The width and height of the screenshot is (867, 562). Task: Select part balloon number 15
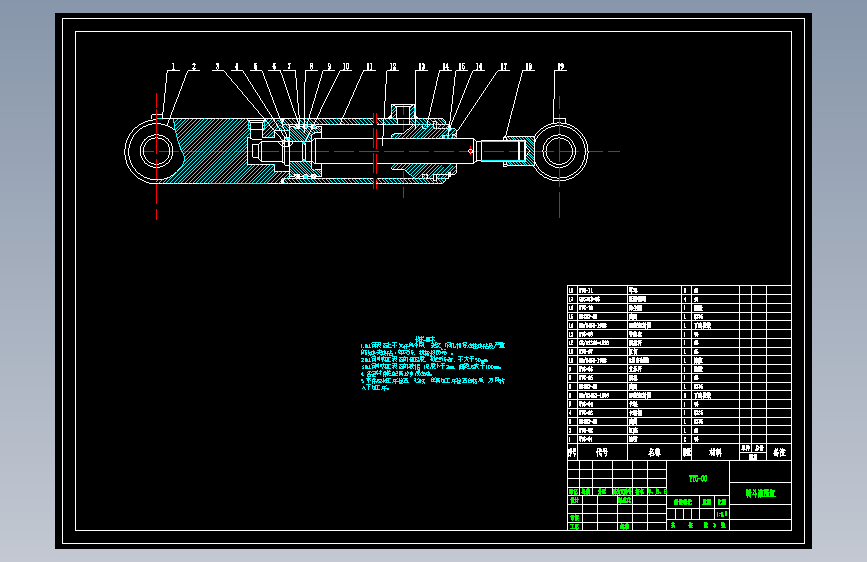[x=462, y=67]
